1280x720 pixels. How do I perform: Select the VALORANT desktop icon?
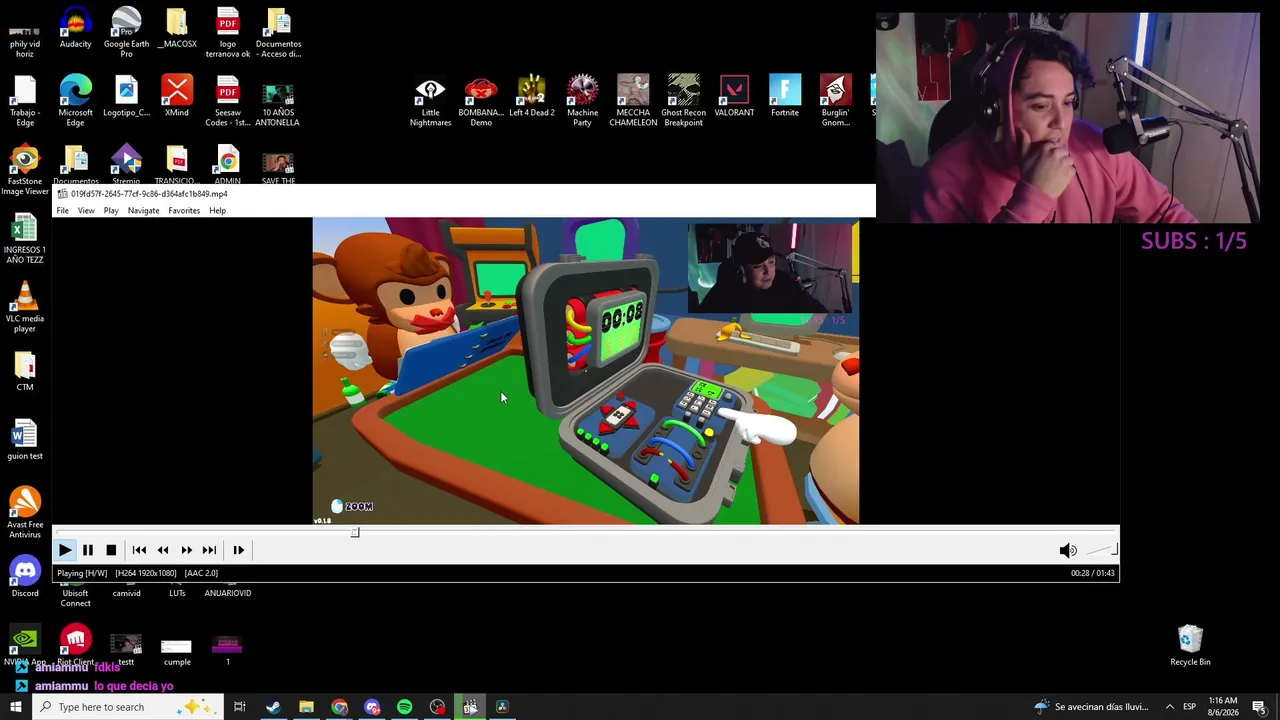point(734,97)
